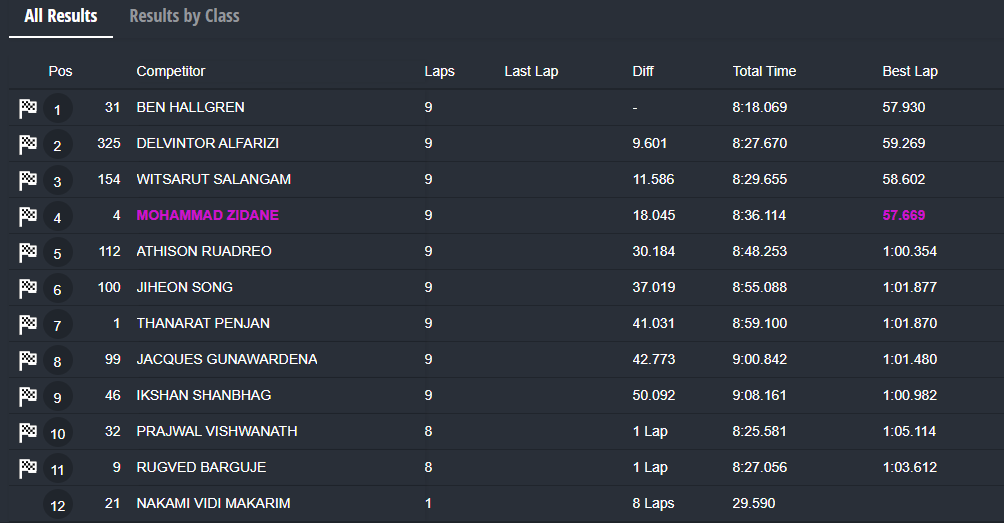This screenshot has width=1004, height=523.
Task: Click checkered flag icon beside Ben Hallgren
Action: (28, 108)
